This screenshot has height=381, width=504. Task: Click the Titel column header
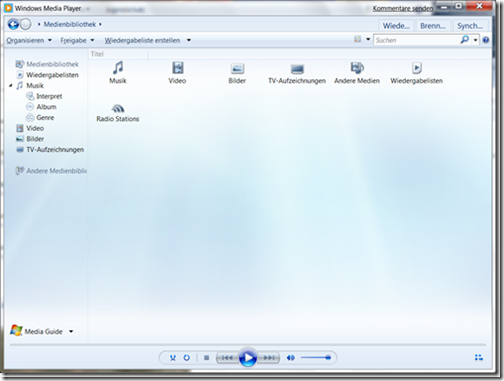pyautogui.click(x=118, y=54)
